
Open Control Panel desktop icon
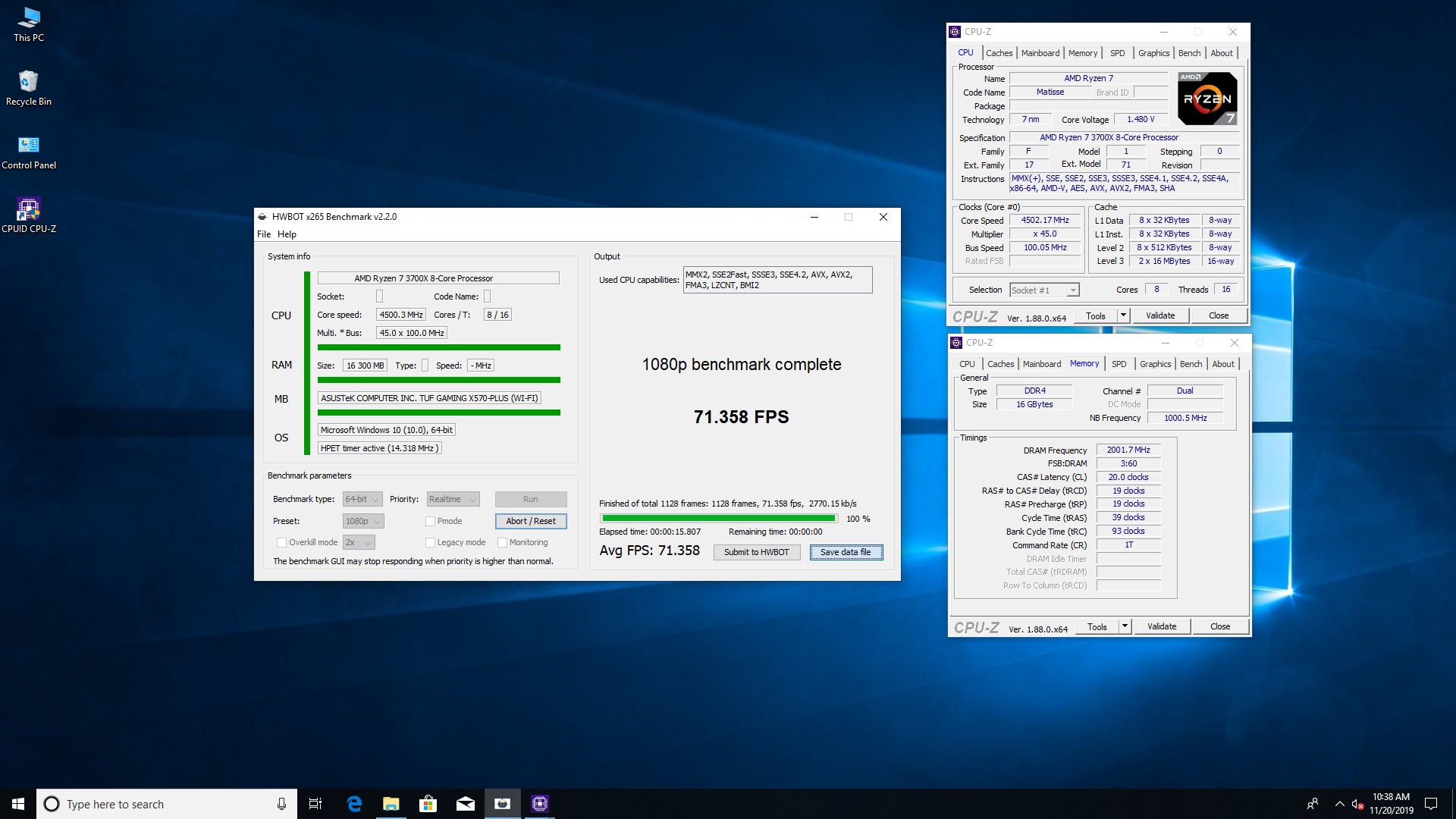click(29, 152)
